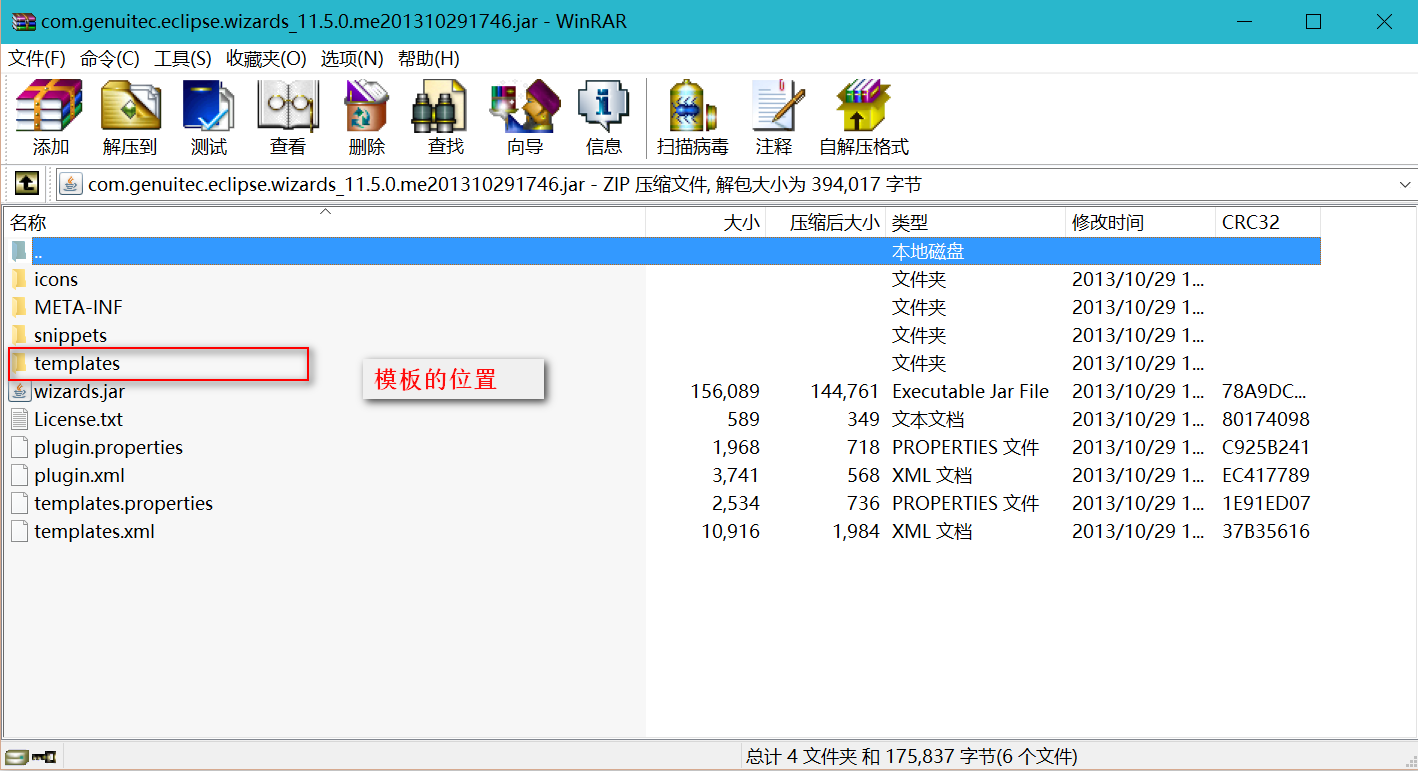The image size is (1418, 771).
Task: Click the templates.xml file icon
Action: click(x=19, y=531)
